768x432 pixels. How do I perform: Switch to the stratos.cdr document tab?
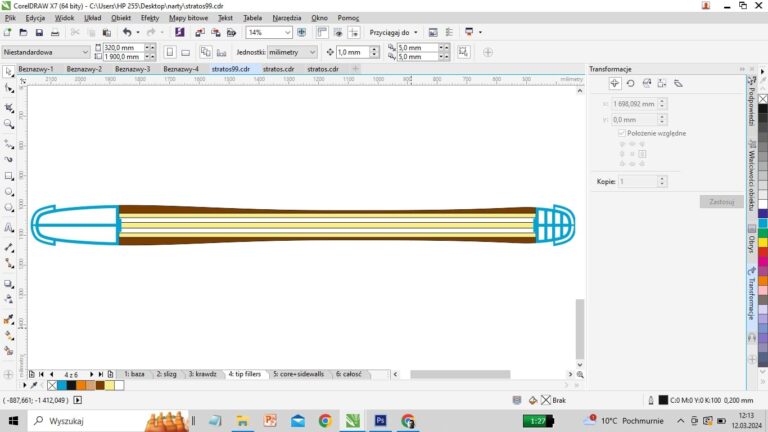coord(278,69)
